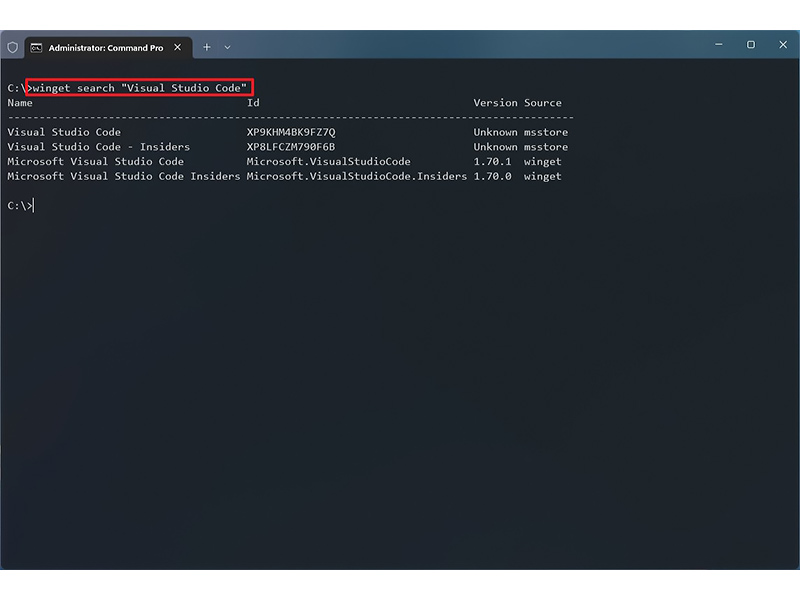Select the Administrator: Command Pro tab
Image resolution: width=800 pixels, height=600 pixels.
(x=108, y=48)
